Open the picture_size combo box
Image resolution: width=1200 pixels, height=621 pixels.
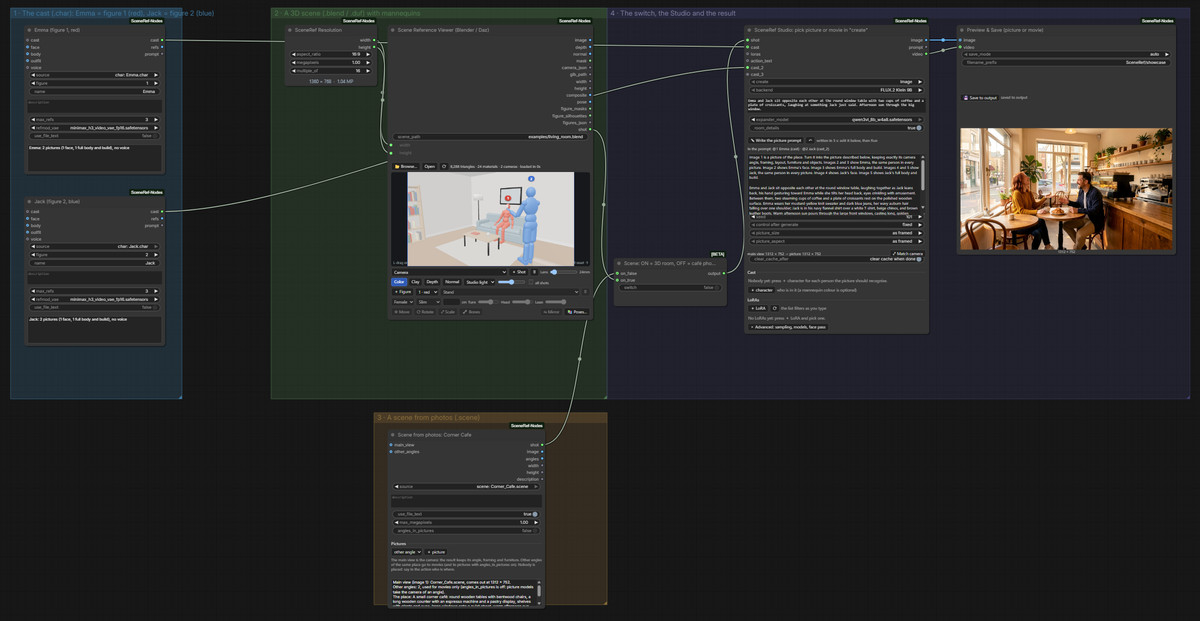(x=836, y=233)
